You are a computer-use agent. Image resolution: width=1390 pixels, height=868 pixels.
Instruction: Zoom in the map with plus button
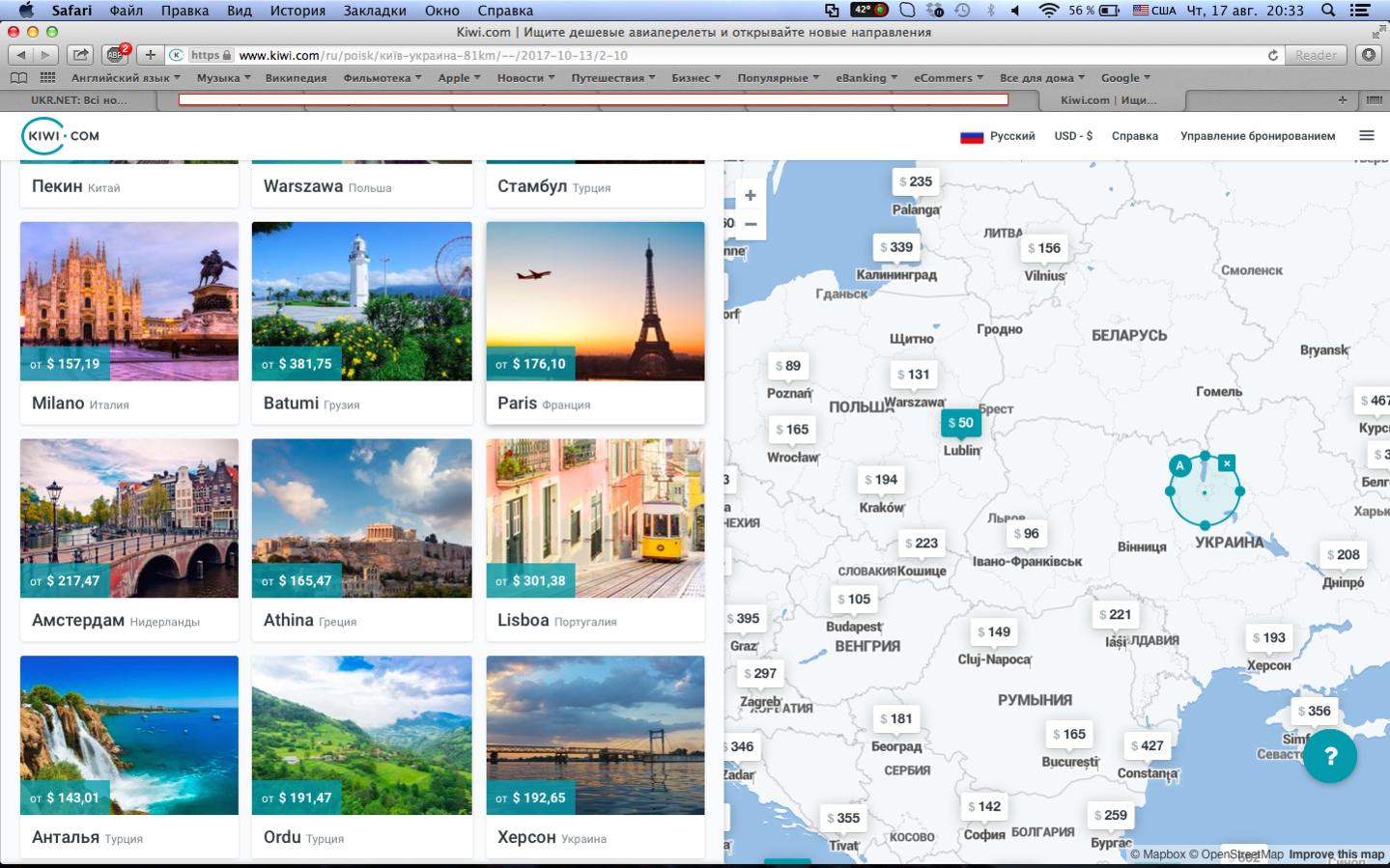[x=751, y=196]
